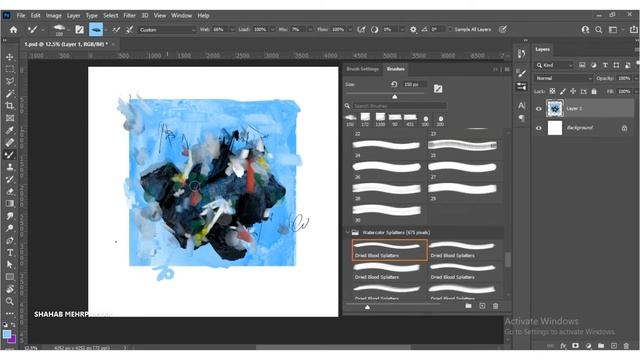Screen dimensions: 640x360
Task: Select the Lasso tool
Action: pos(9,81)
